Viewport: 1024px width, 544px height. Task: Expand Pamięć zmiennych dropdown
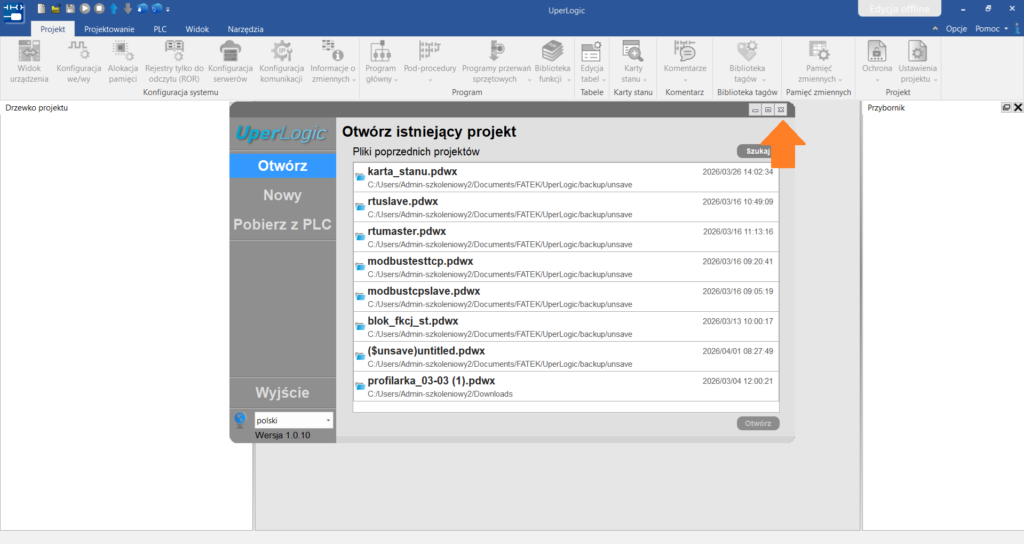pyautogui.click(x=840, y=80)
